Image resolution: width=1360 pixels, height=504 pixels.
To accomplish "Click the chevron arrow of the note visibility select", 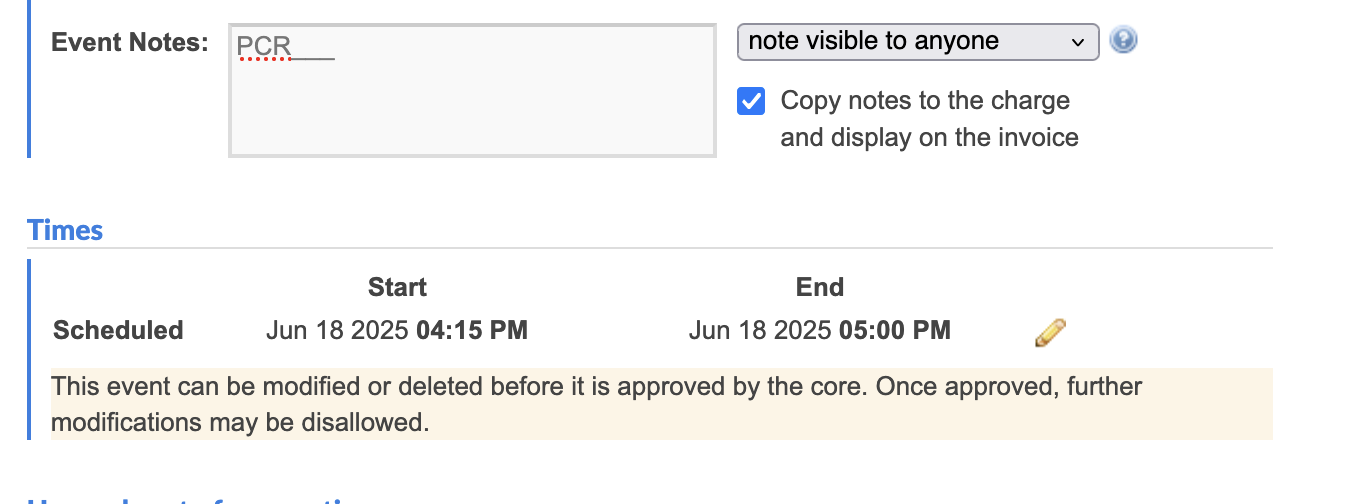I will (1077, 42).
